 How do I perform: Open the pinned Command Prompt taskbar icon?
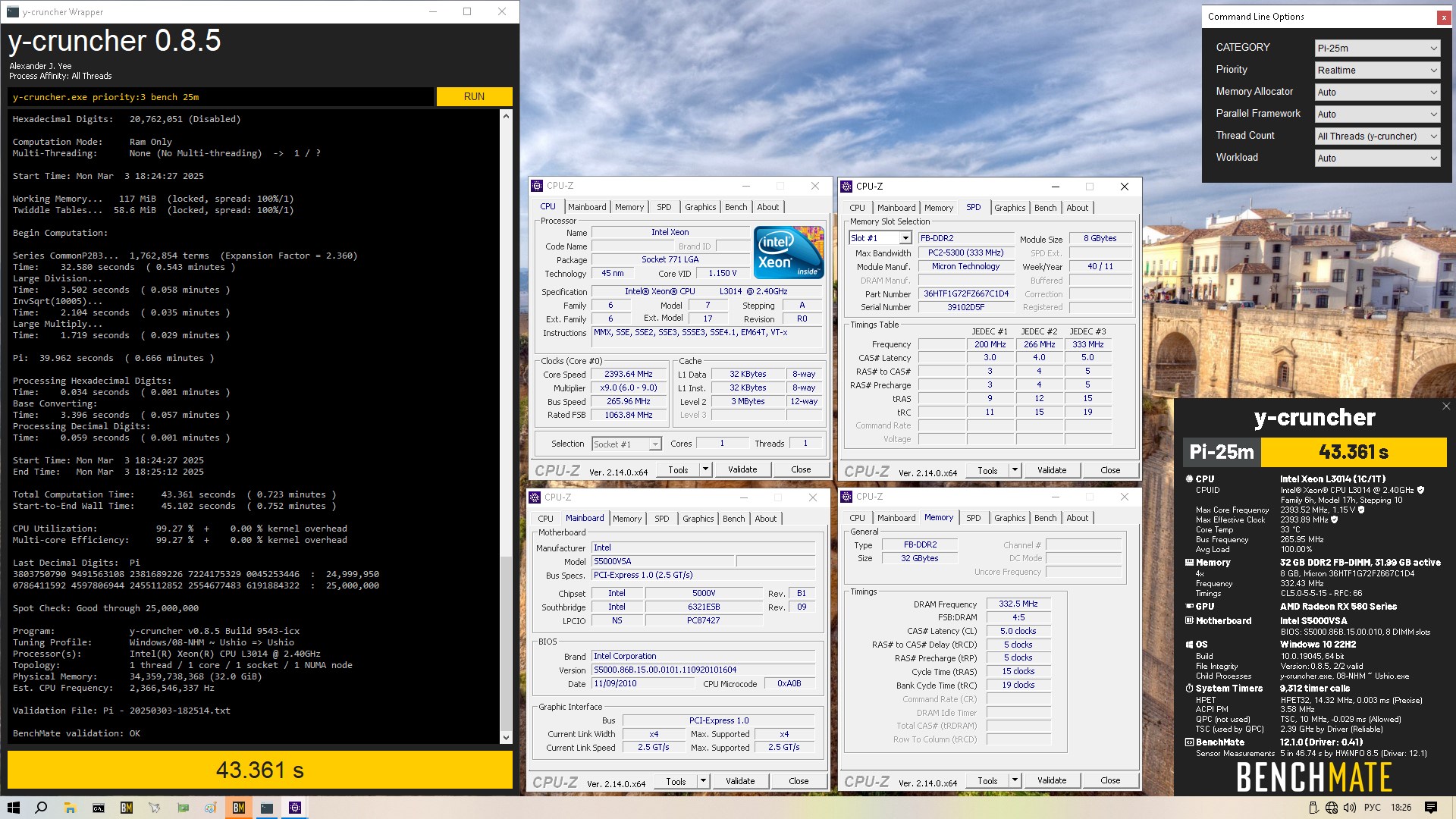99,808
